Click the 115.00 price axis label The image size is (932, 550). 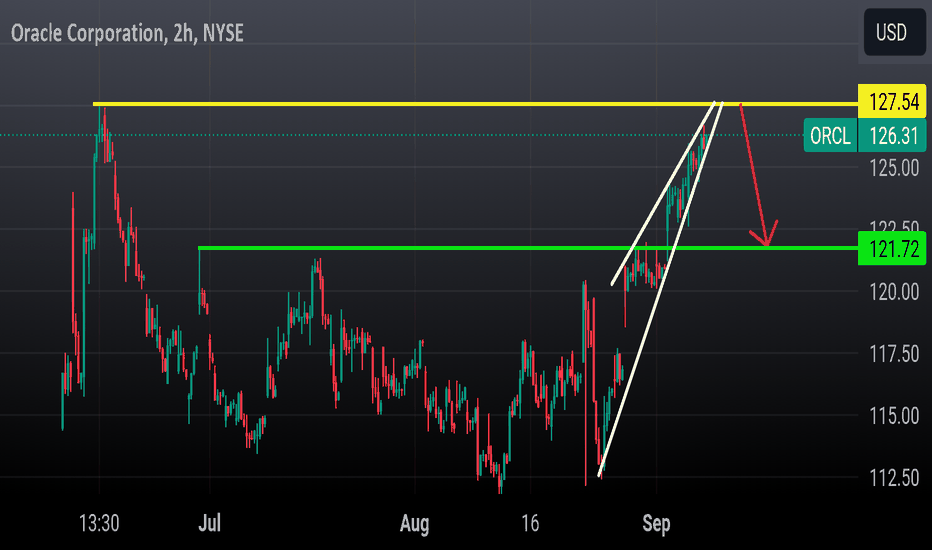[894, 416]
